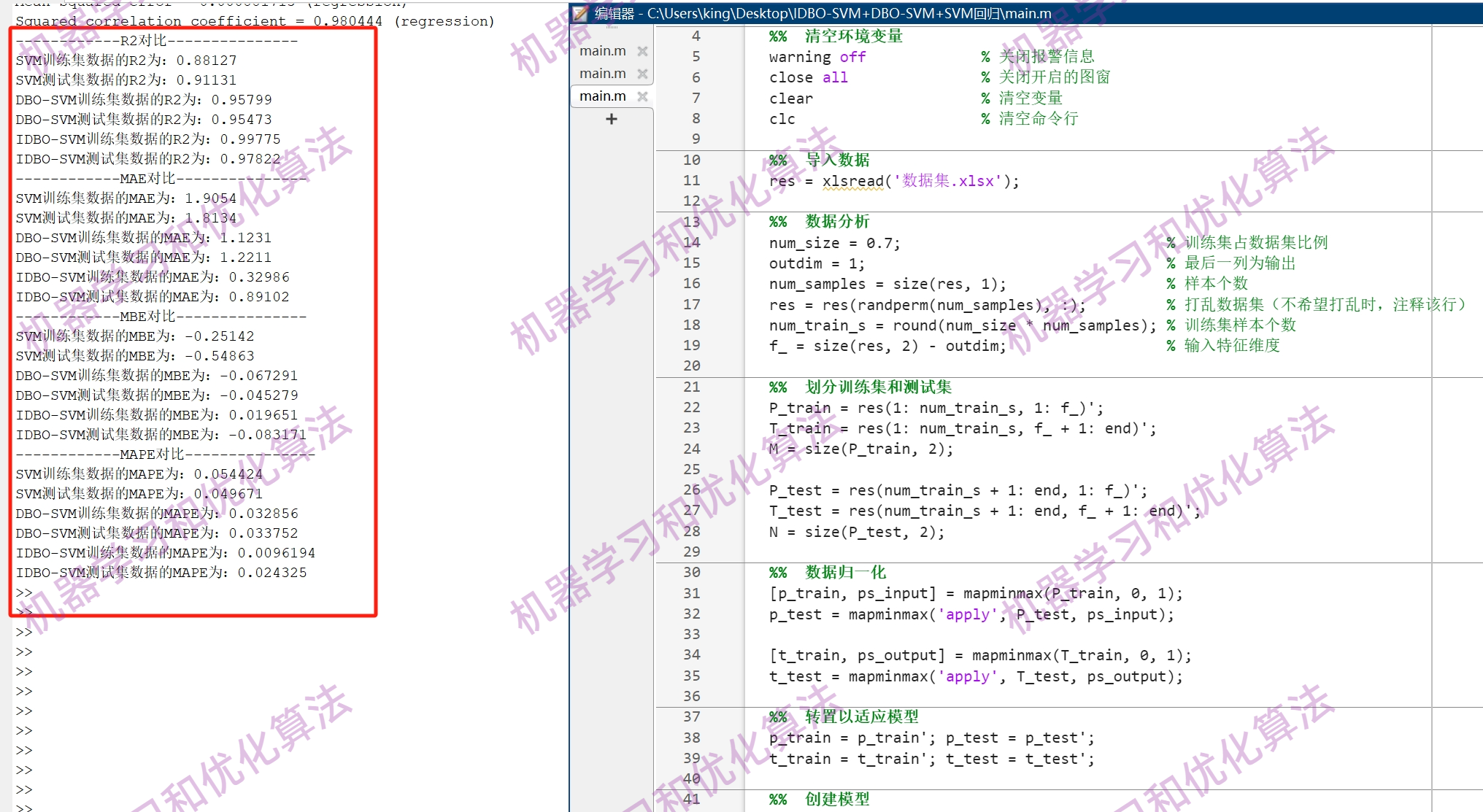Close the topmost main.m tab with its × icon
Screen dimensions: 1483x812
pos(643,52)
